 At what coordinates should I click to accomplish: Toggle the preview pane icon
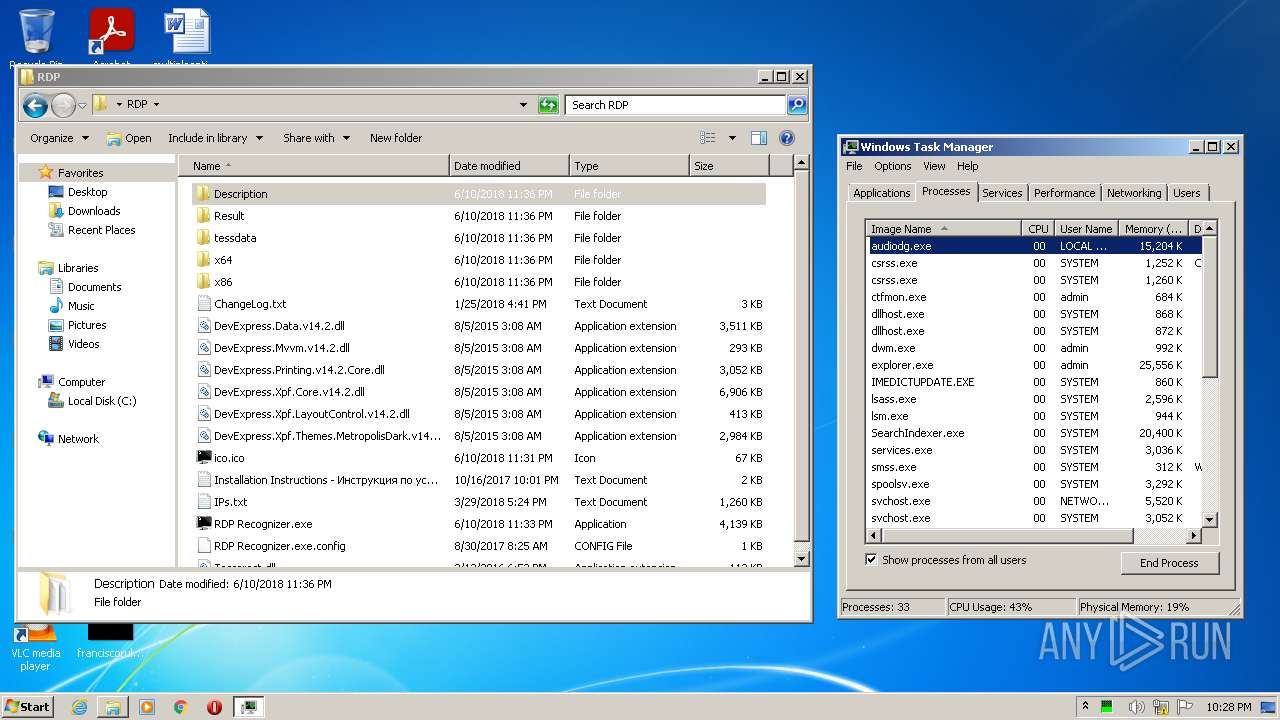pyautogui.click(x=759, y=138)
